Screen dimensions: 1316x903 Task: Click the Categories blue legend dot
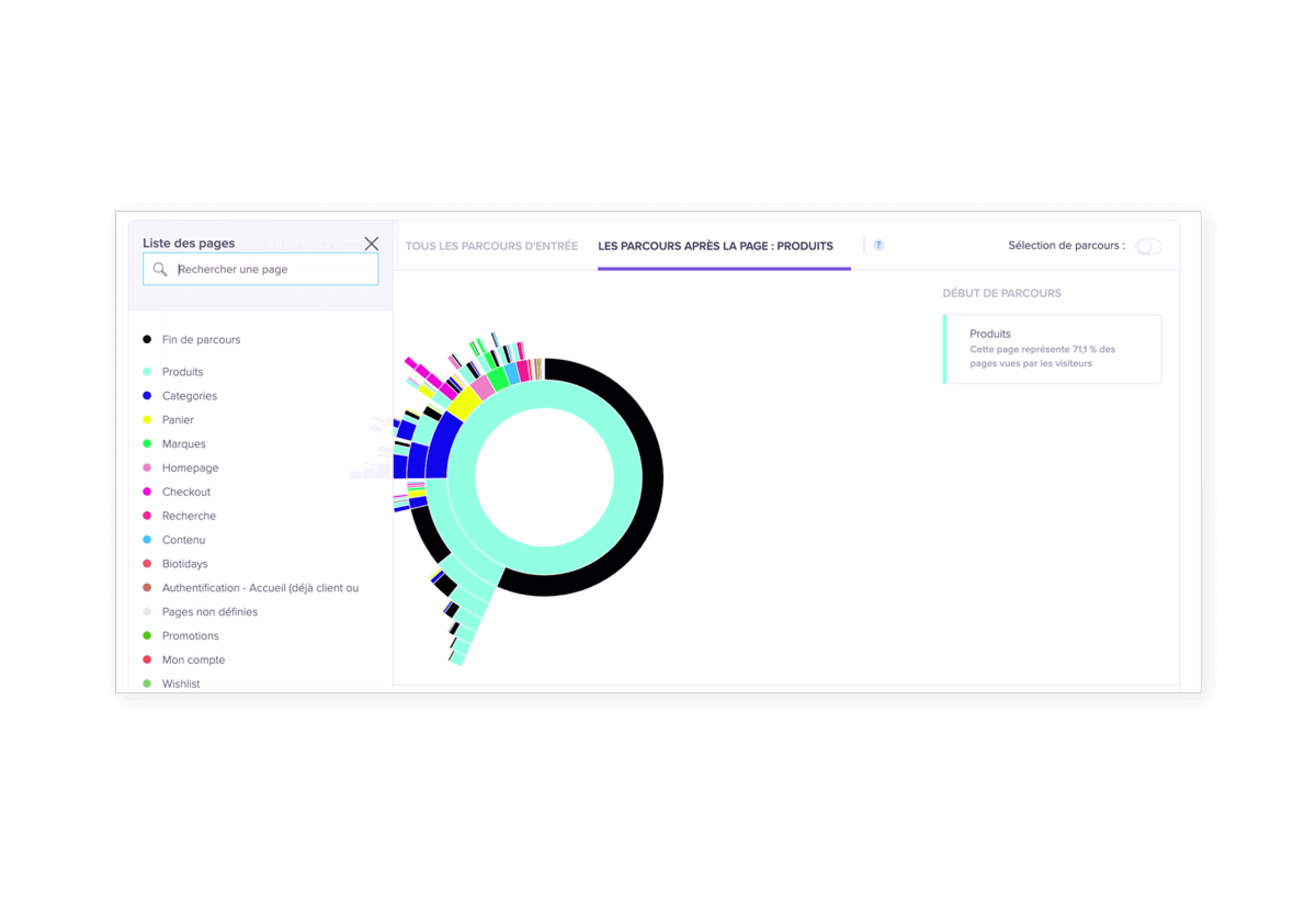(x=147, y=395)
